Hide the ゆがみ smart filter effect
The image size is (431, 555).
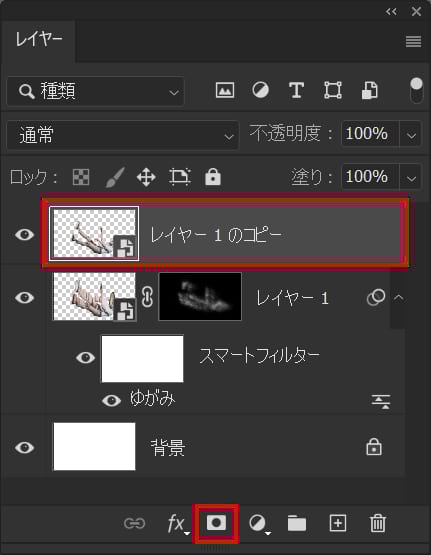tap(111, 400)
